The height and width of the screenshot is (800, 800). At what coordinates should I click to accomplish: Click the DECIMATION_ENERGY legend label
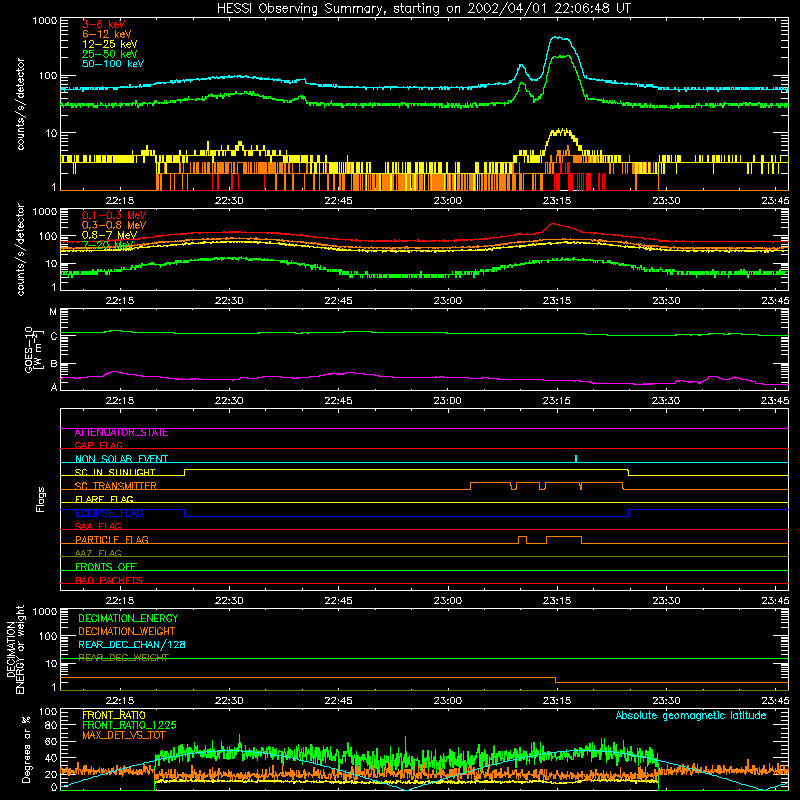click(x=128, y=618)
